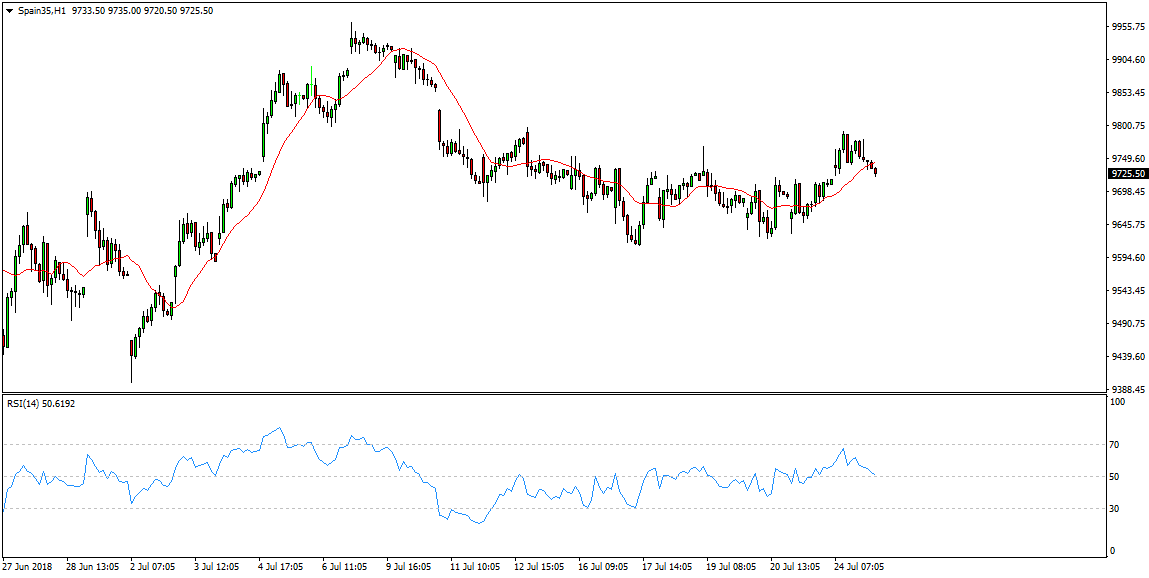This screenshot has height=578, width=1149.
Task: Click time axis label 2 Jul 07:05
Action: point(152,567)
